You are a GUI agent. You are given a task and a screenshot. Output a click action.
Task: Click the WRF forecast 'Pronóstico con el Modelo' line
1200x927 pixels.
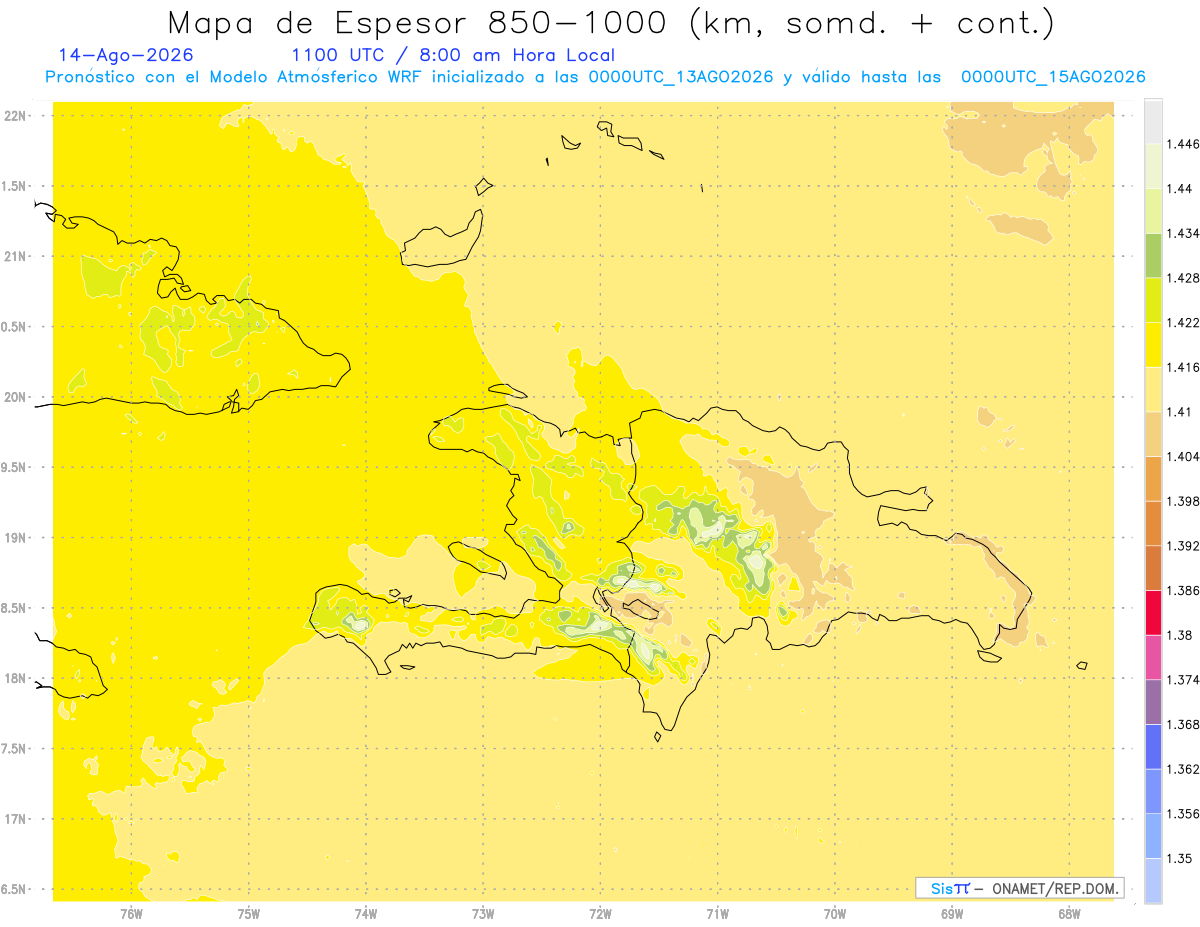pyautogui.click(x=595, y=77)
